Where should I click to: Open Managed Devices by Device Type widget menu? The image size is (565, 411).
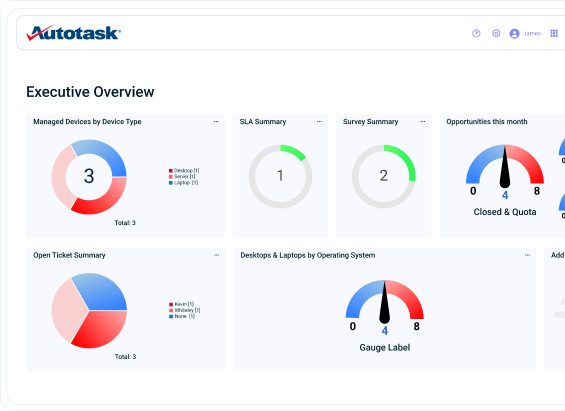216,122
